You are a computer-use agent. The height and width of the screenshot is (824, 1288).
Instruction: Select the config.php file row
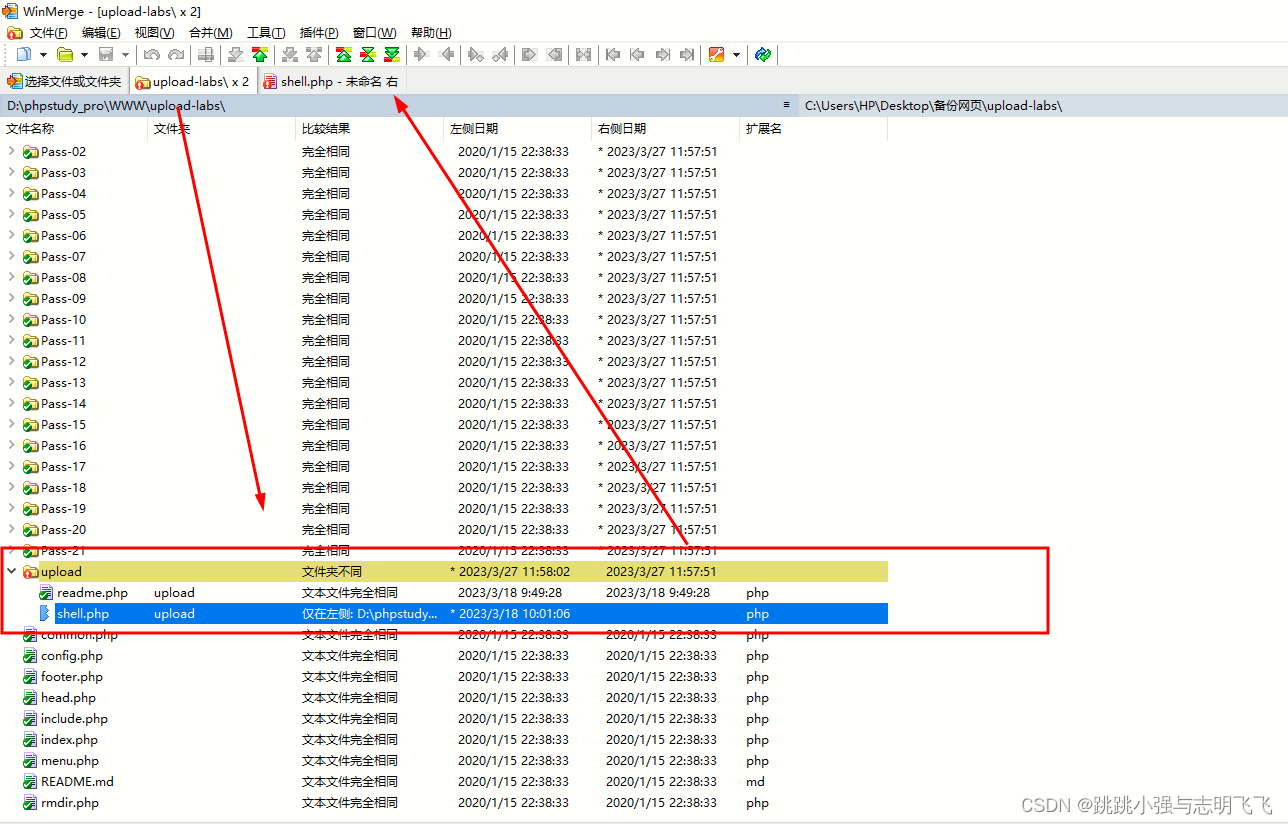(444, 655)
